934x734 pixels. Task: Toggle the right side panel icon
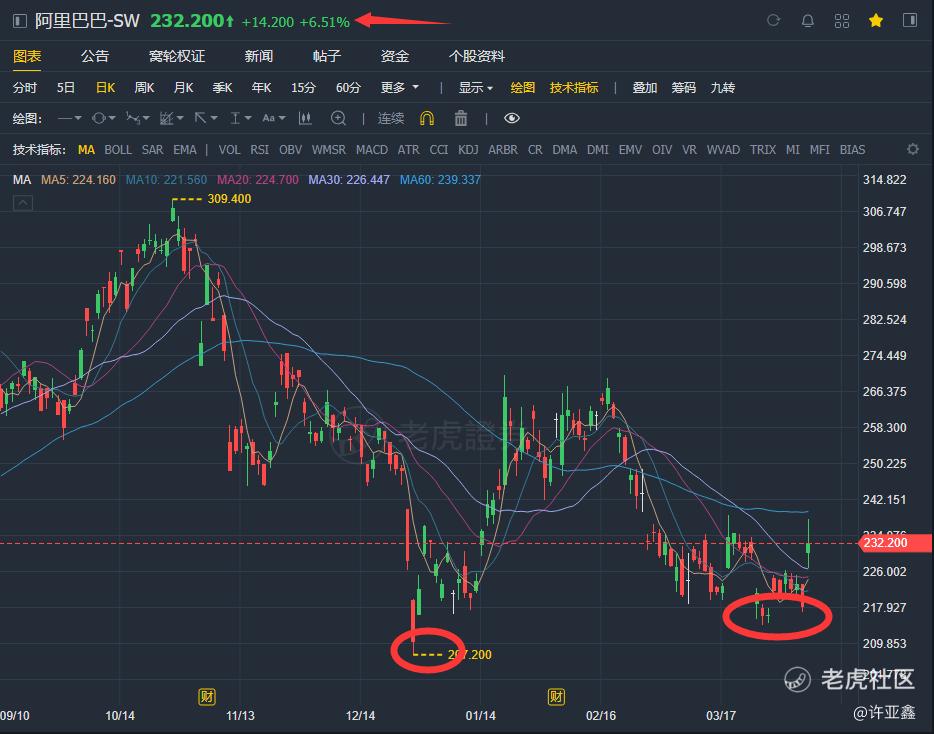910,21
